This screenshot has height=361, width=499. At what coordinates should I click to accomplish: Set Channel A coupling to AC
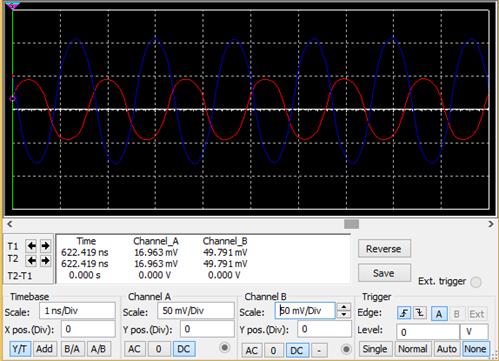[134, 349]
